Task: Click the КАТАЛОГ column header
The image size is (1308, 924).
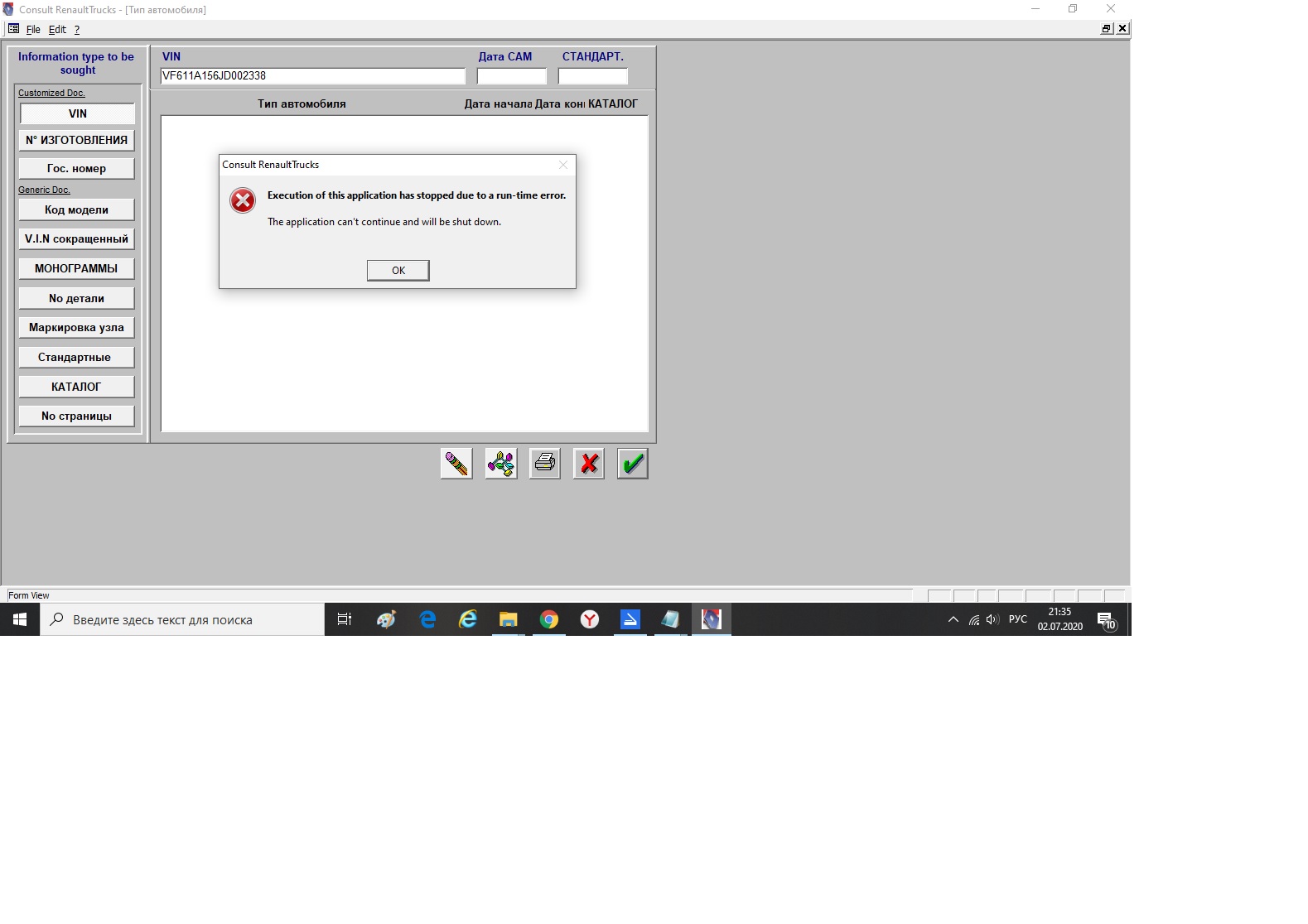Action: pyautogui.click(x=613, y=103)
